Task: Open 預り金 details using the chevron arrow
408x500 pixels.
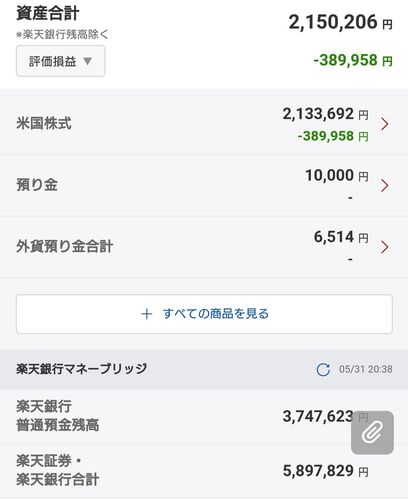Action: (x=385, y=186)
